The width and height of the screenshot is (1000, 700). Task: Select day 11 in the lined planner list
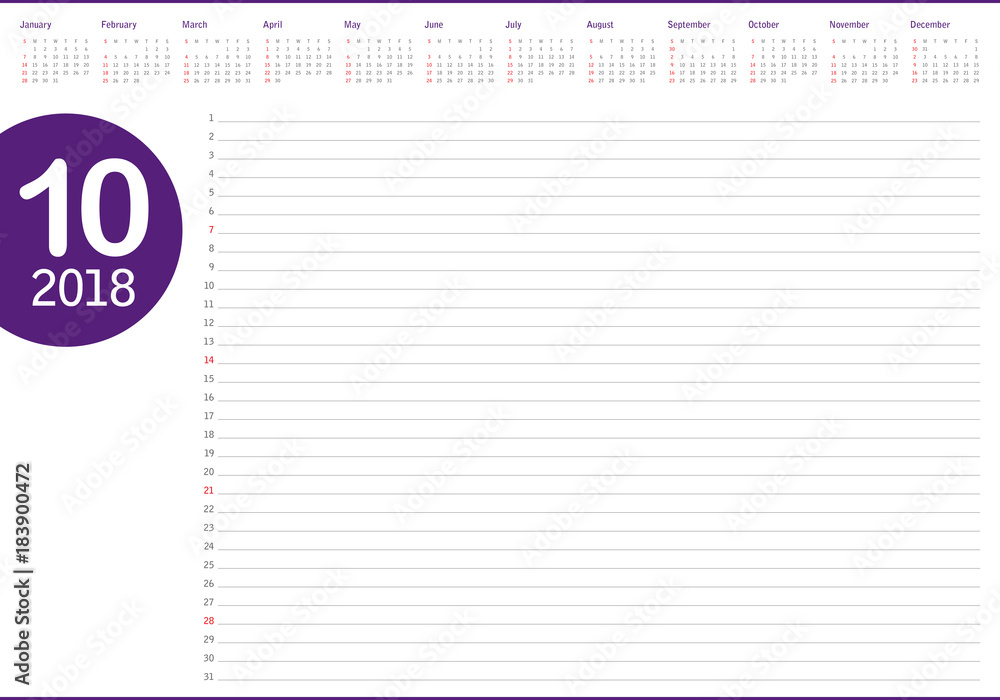coord(209,304)
